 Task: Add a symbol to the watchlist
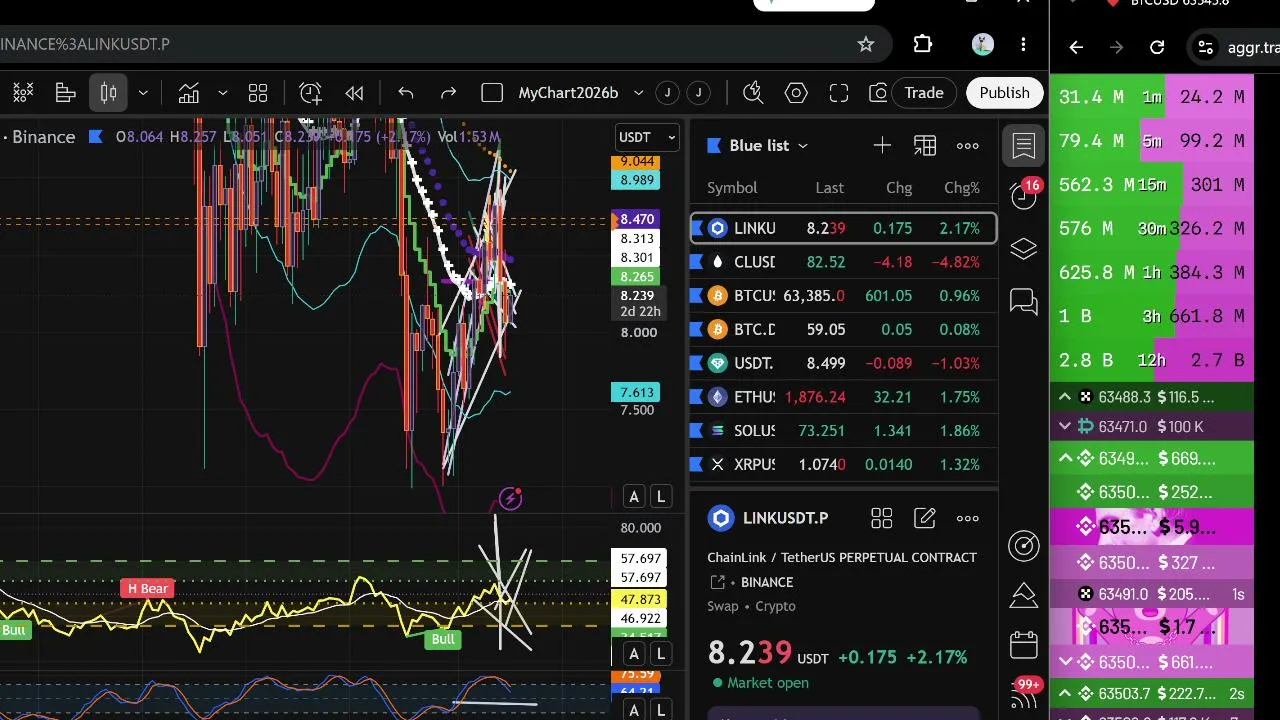point(882,146)
